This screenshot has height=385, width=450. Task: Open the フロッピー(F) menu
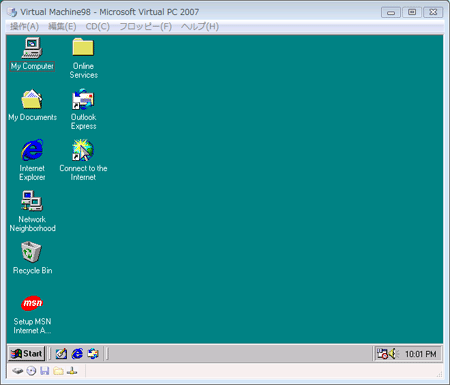146,26
